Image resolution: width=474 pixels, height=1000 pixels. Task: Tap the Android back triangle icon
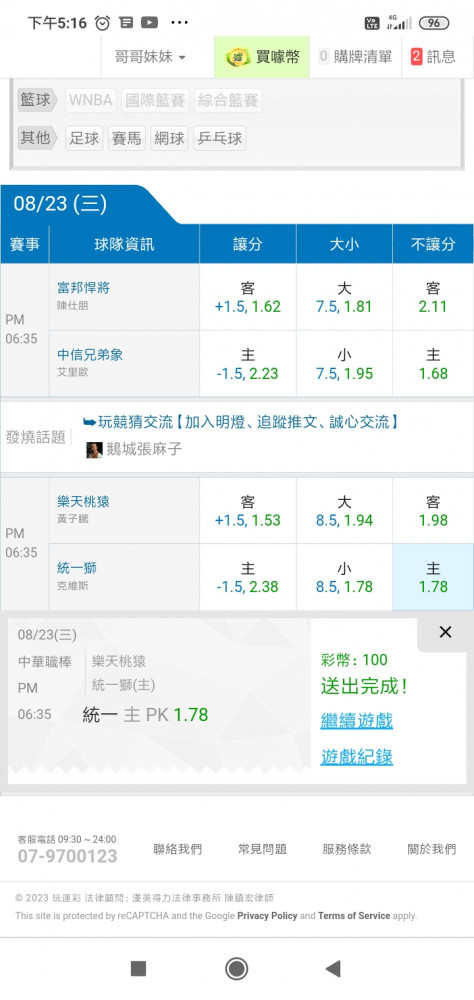[x=333, y=969]
